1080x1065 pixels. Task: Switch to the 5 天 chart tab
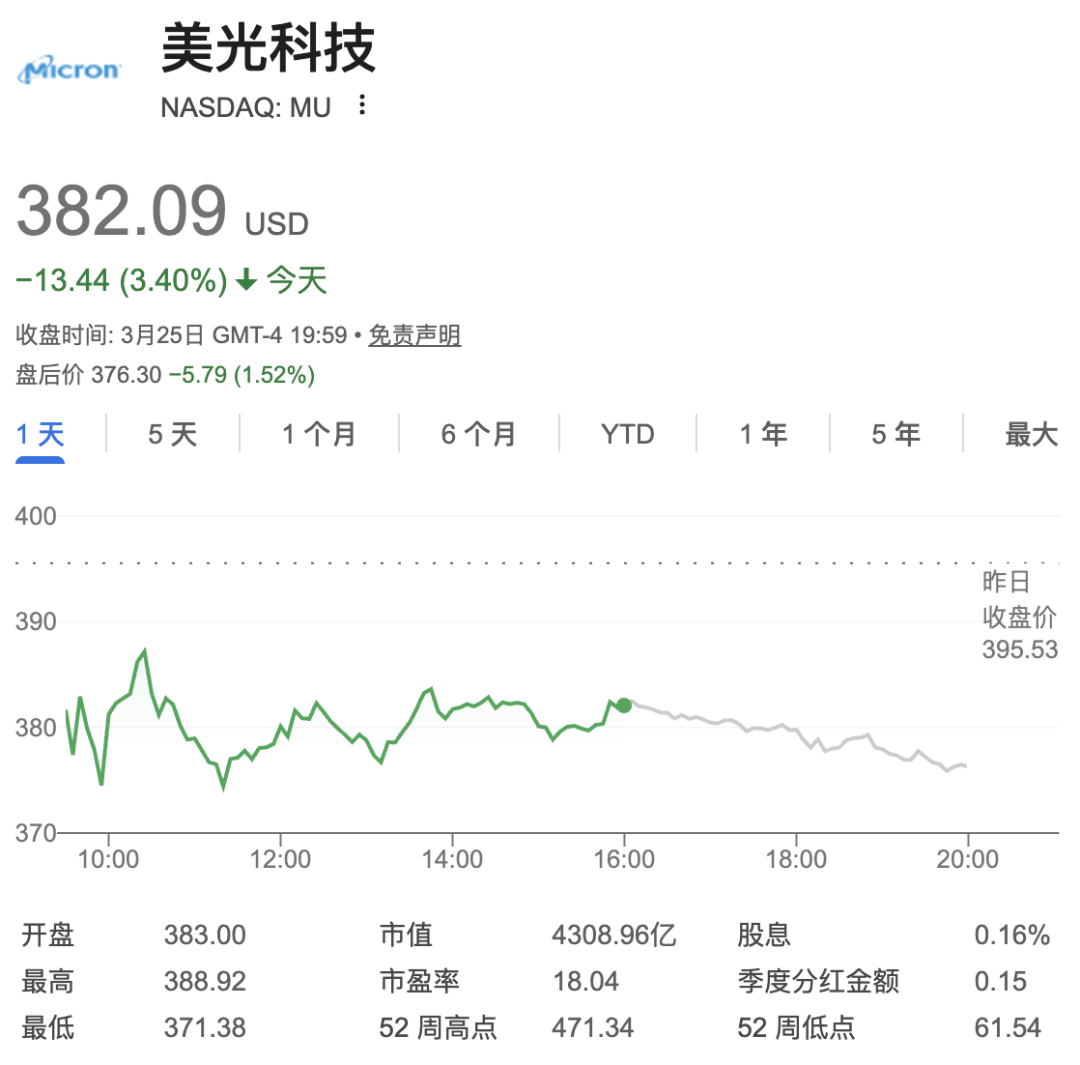(x=170, y=434)
